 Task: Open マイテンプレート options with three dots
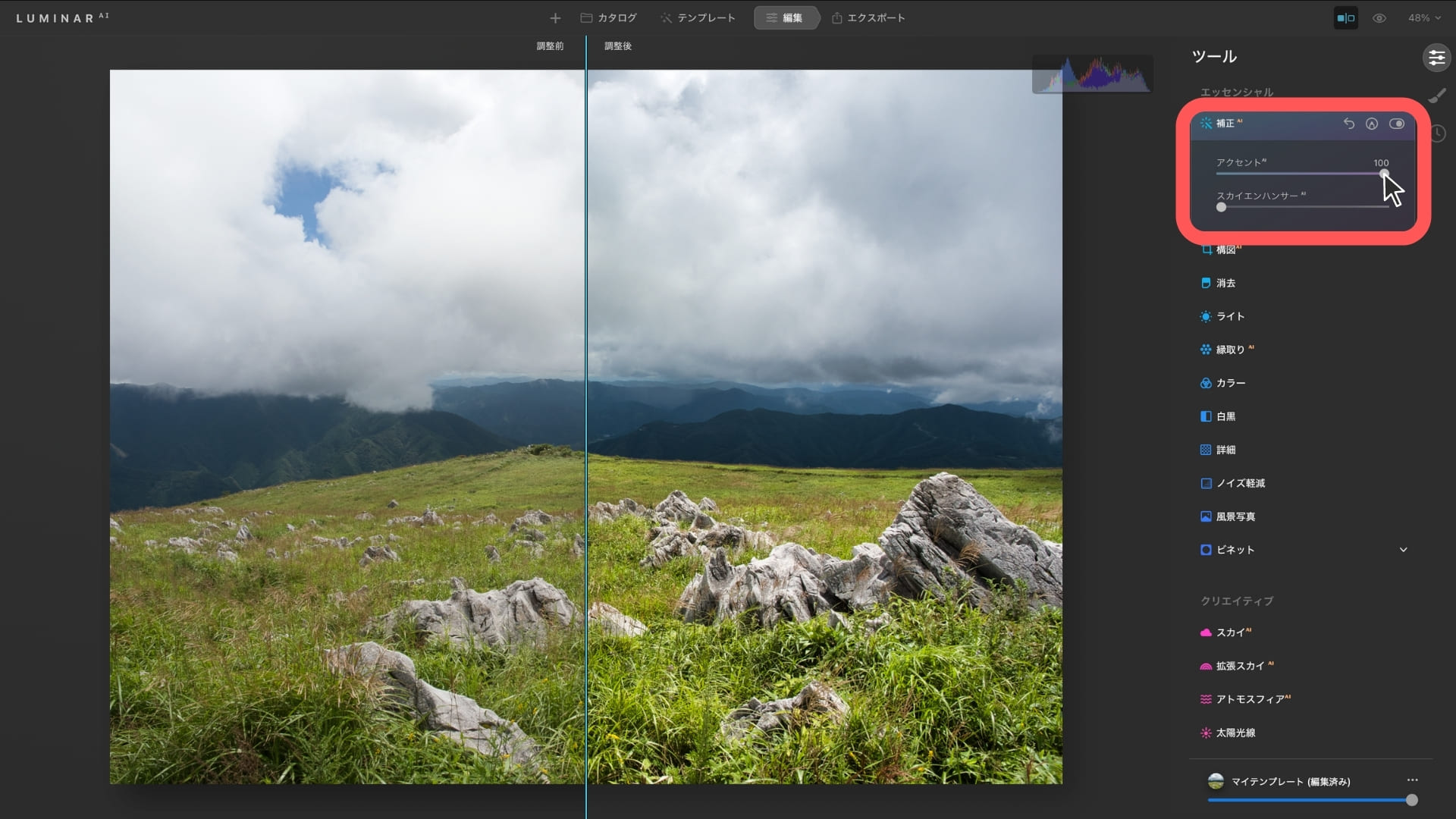coord(1412,780)
